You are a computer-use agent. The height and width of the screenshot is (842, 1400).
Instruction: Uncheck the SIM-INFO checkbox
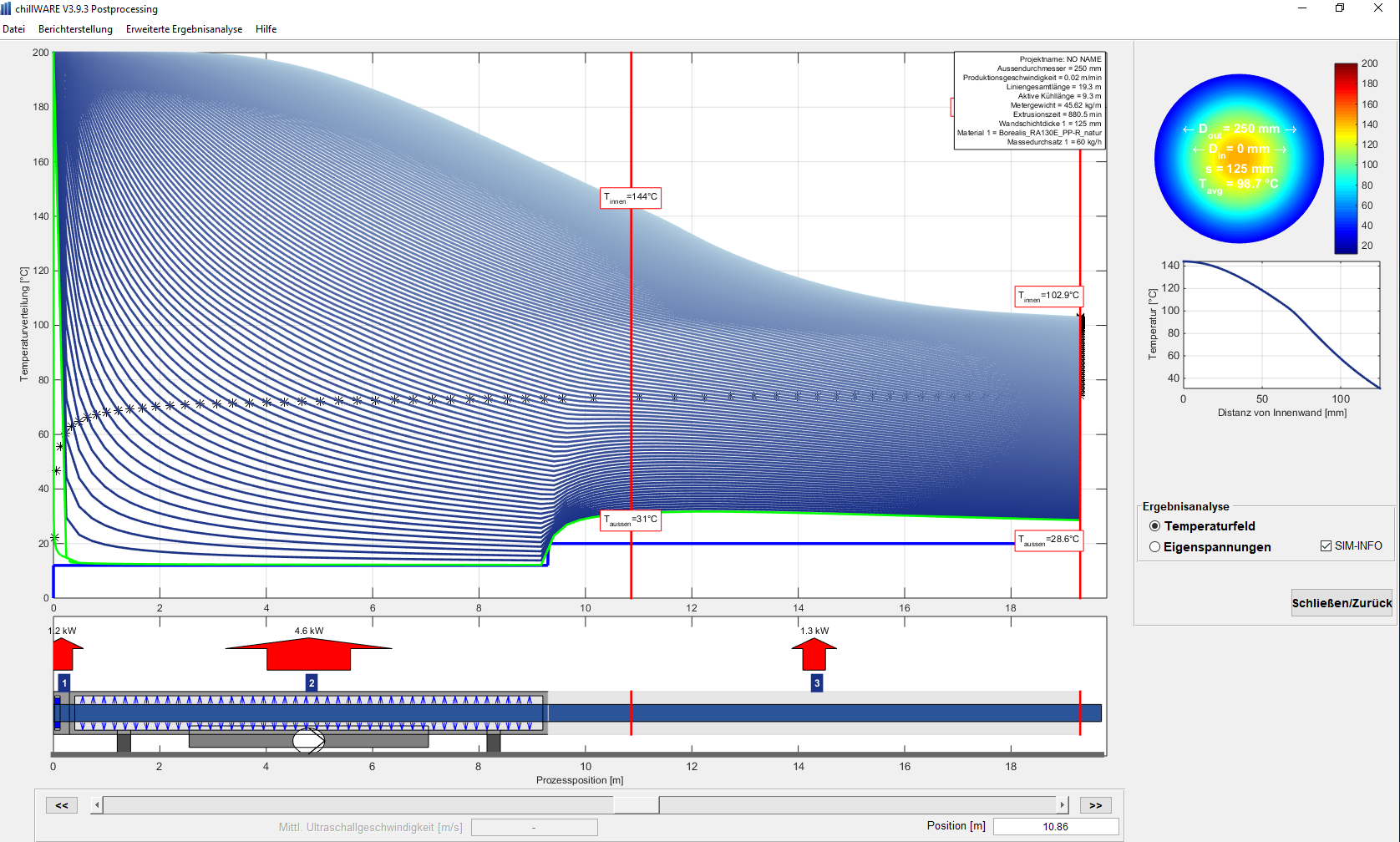[x=1326, y=546]
